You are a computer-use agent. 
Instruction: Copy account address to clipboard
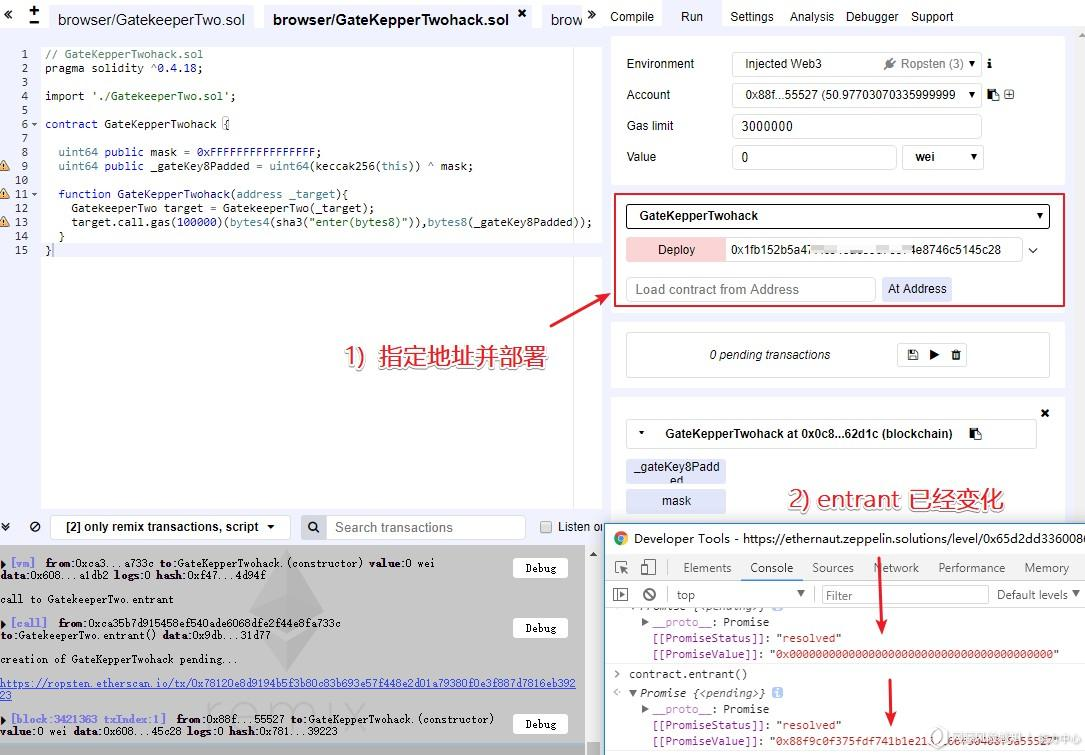(x=993, y=95)
